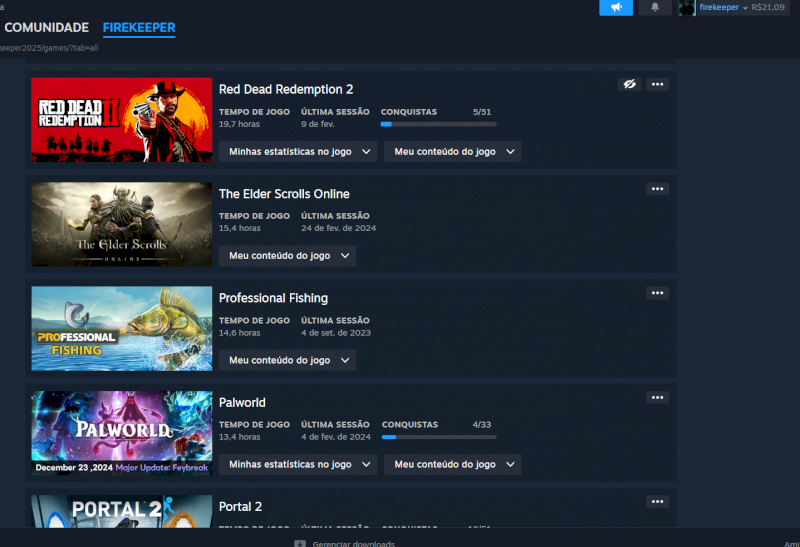Toggle hidden eye icon for Red Dead Redemption 2
Image resolution: width=800 pixels, height=547 pixels.
tap(630, 84)
